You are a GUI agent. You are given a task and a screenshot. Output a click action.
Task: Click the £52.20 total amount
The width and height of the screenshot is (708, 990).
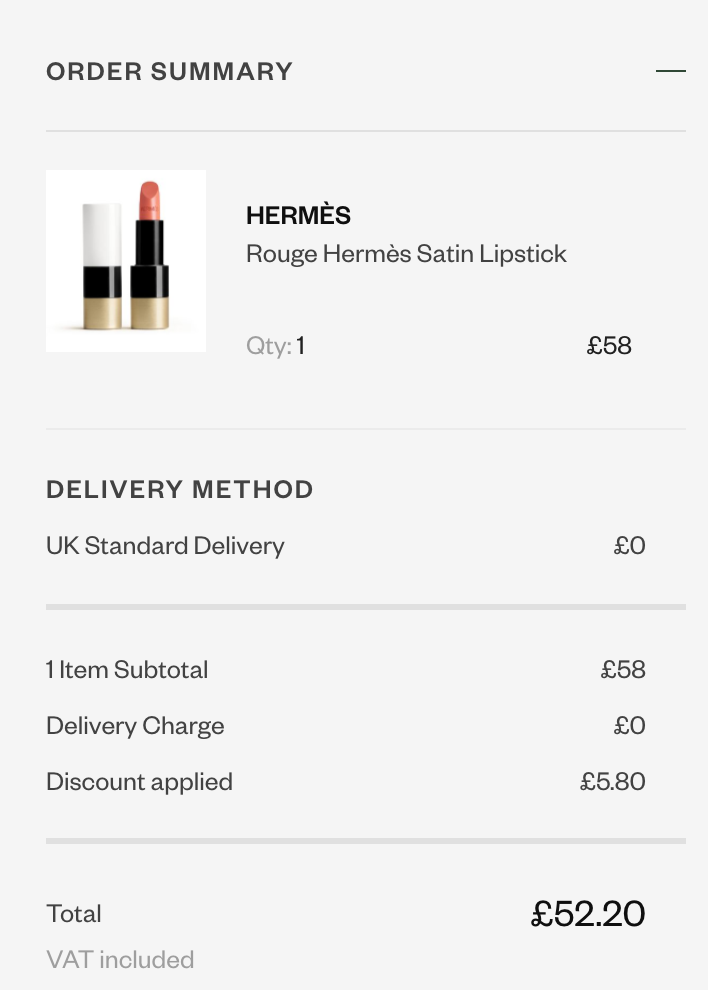(588, 914)
